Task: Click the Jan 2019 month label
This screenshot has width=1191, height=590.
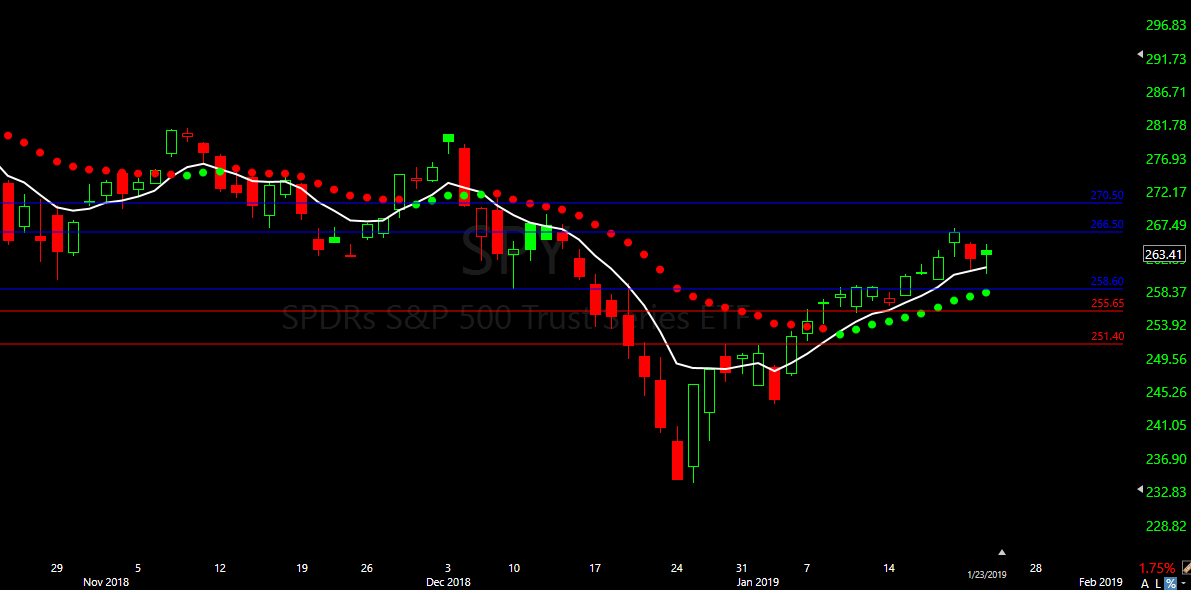Action: point(757,582)
